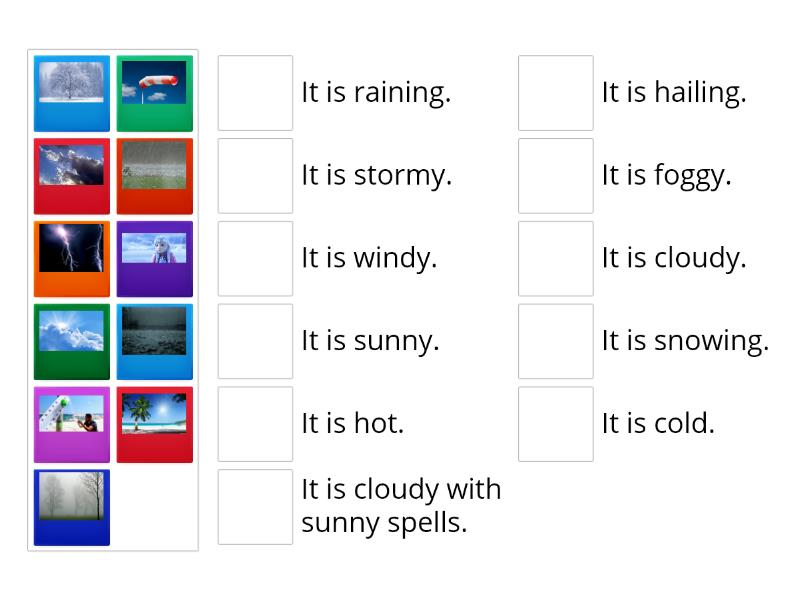Click the answer box beside "It is hailing."

[x=556, y=93]
